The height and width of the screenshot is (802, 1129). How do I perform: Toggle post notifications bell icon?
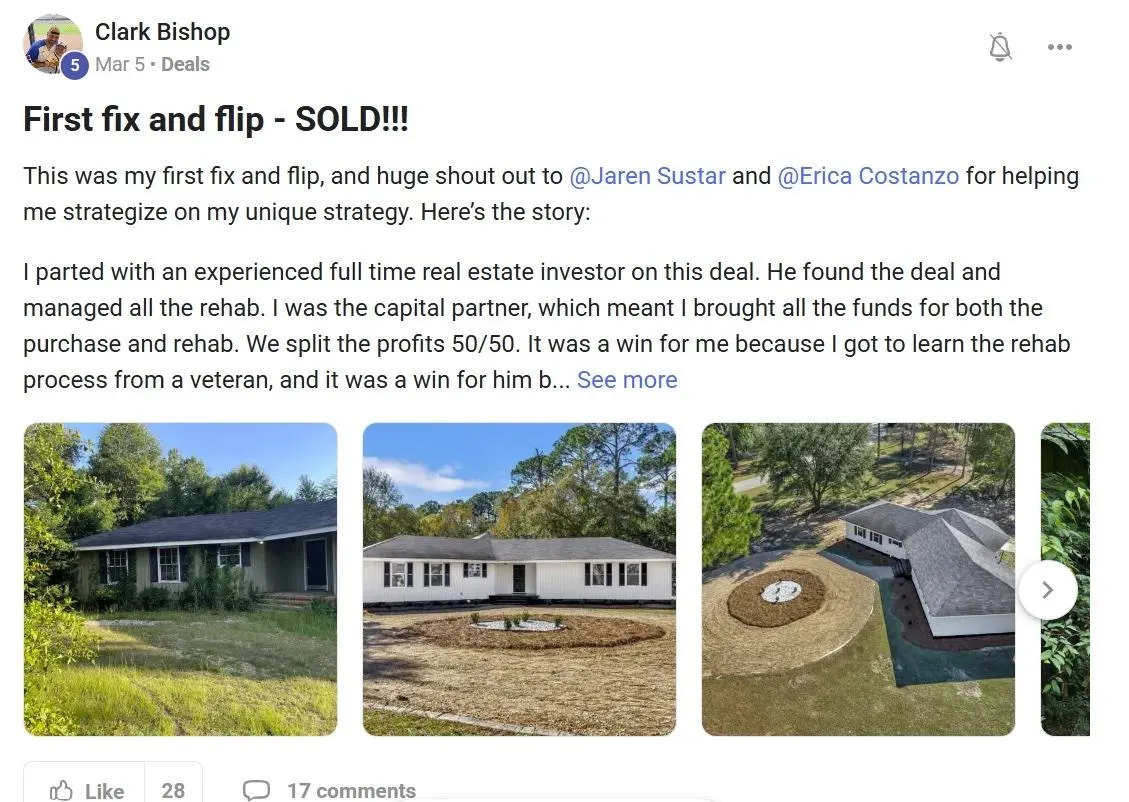[1000, 48]
